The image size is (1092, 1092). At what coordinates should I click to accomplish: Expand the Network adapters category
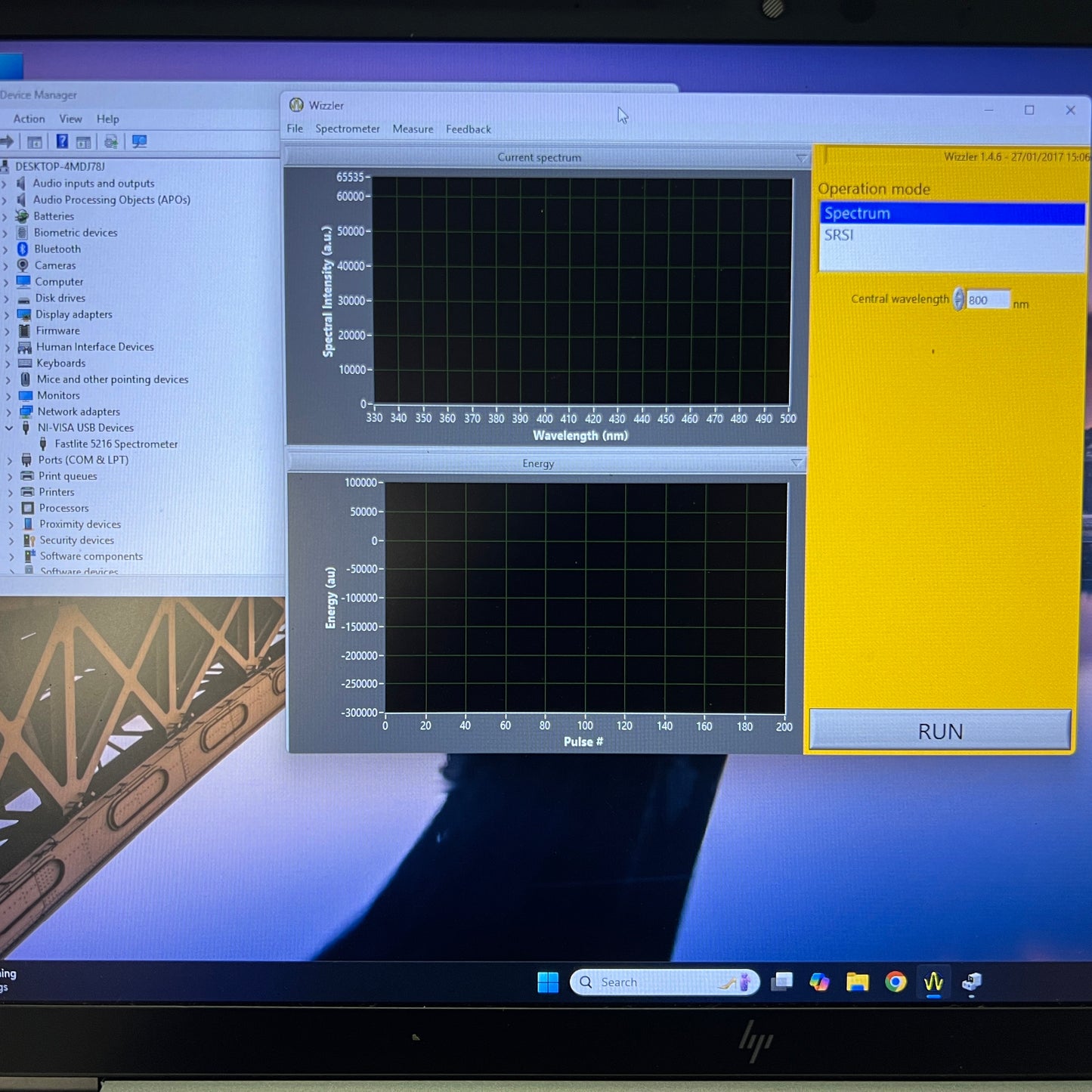coord(9,411)
